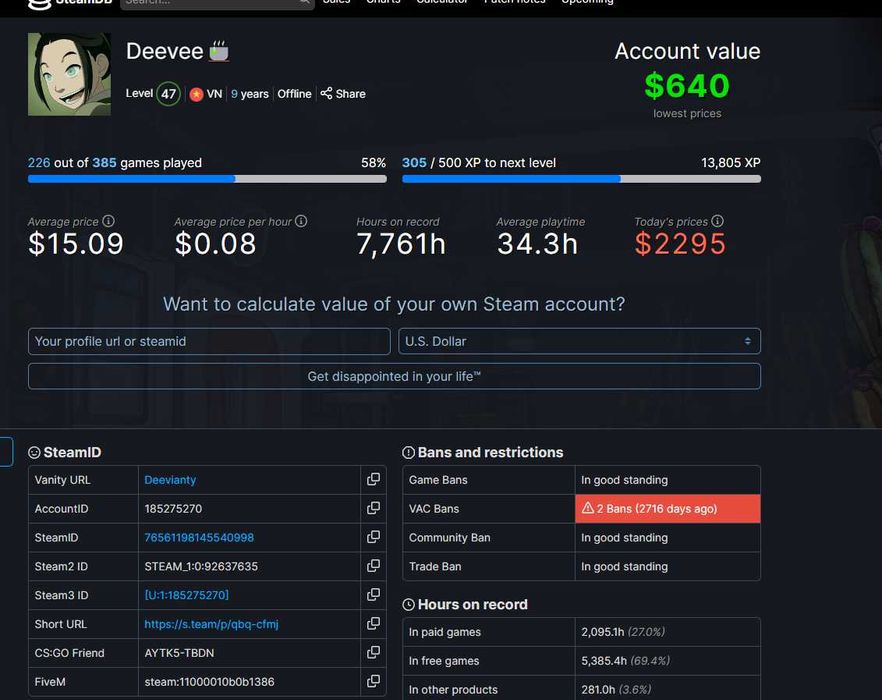Click the games played progress bar

pos(207,179)
